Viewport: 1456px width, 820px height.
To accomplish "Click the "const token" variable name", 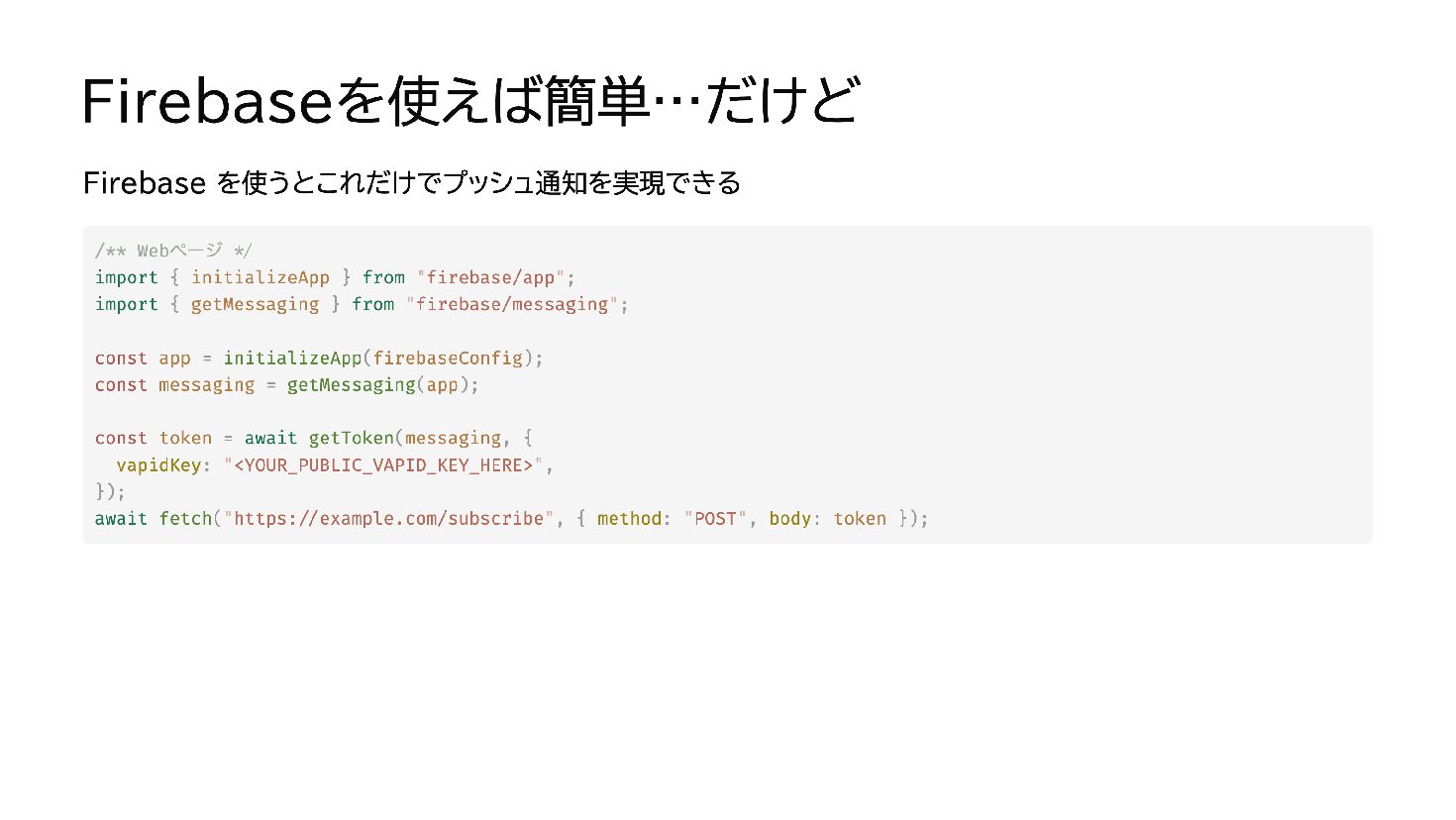I will click(x=185, y=438).
